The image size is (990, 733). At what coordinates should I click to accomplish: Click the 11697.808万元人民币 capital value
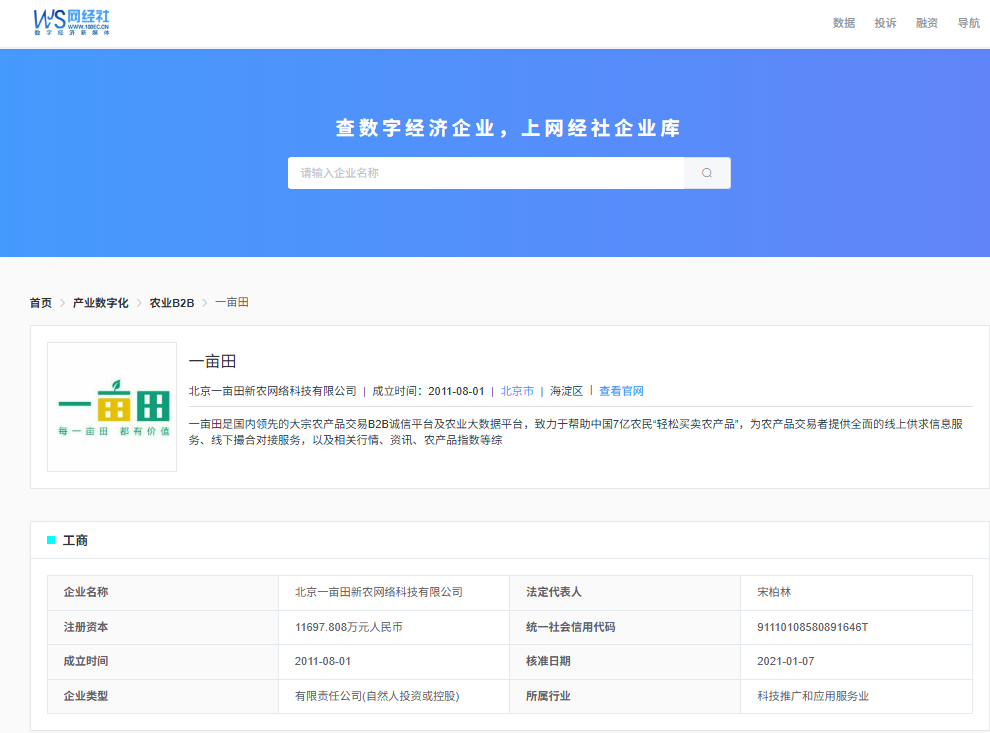coord(349,627)
